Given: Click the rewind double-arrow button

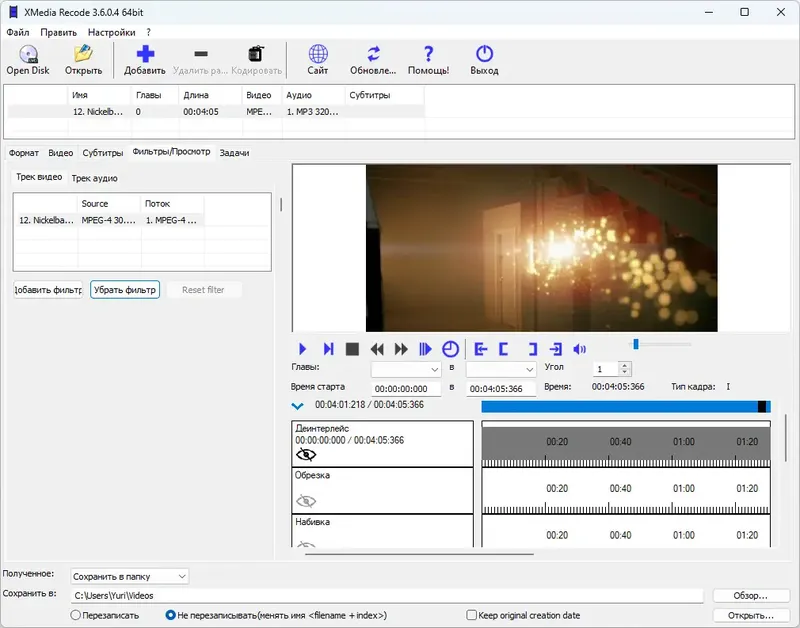Looking at the screenshot, I should [x=377, y=349].
